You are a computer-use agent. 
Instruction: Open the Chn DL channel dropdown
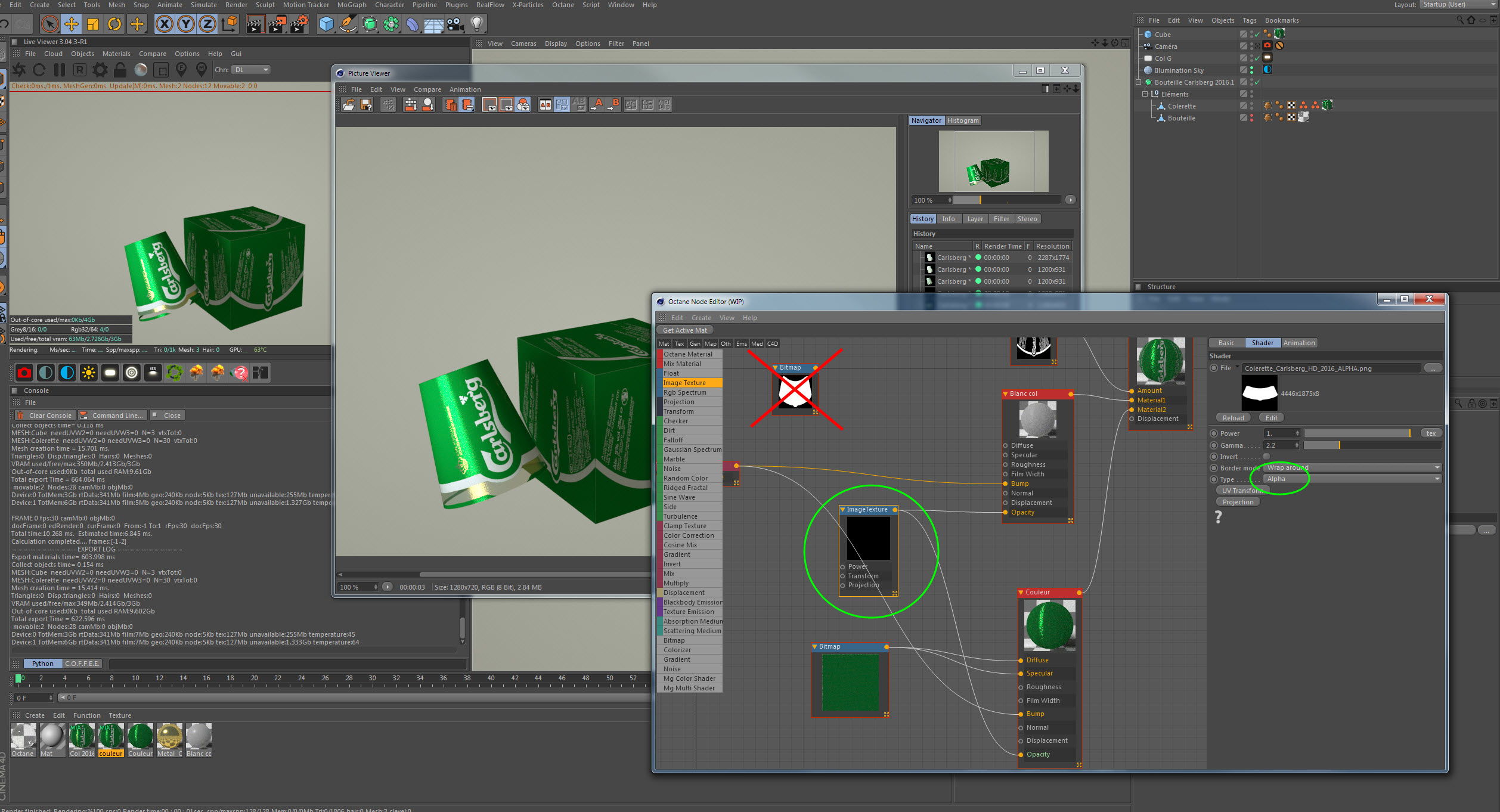[x=251, y=70]
